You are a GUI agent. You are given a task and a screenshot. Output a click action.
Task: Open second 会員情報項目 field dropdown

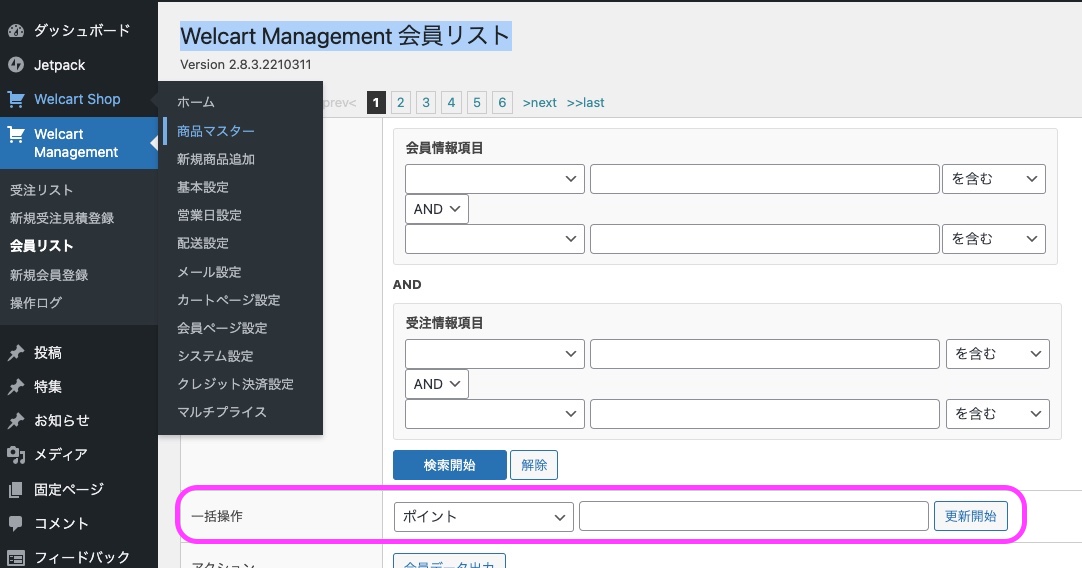point(495,239)
